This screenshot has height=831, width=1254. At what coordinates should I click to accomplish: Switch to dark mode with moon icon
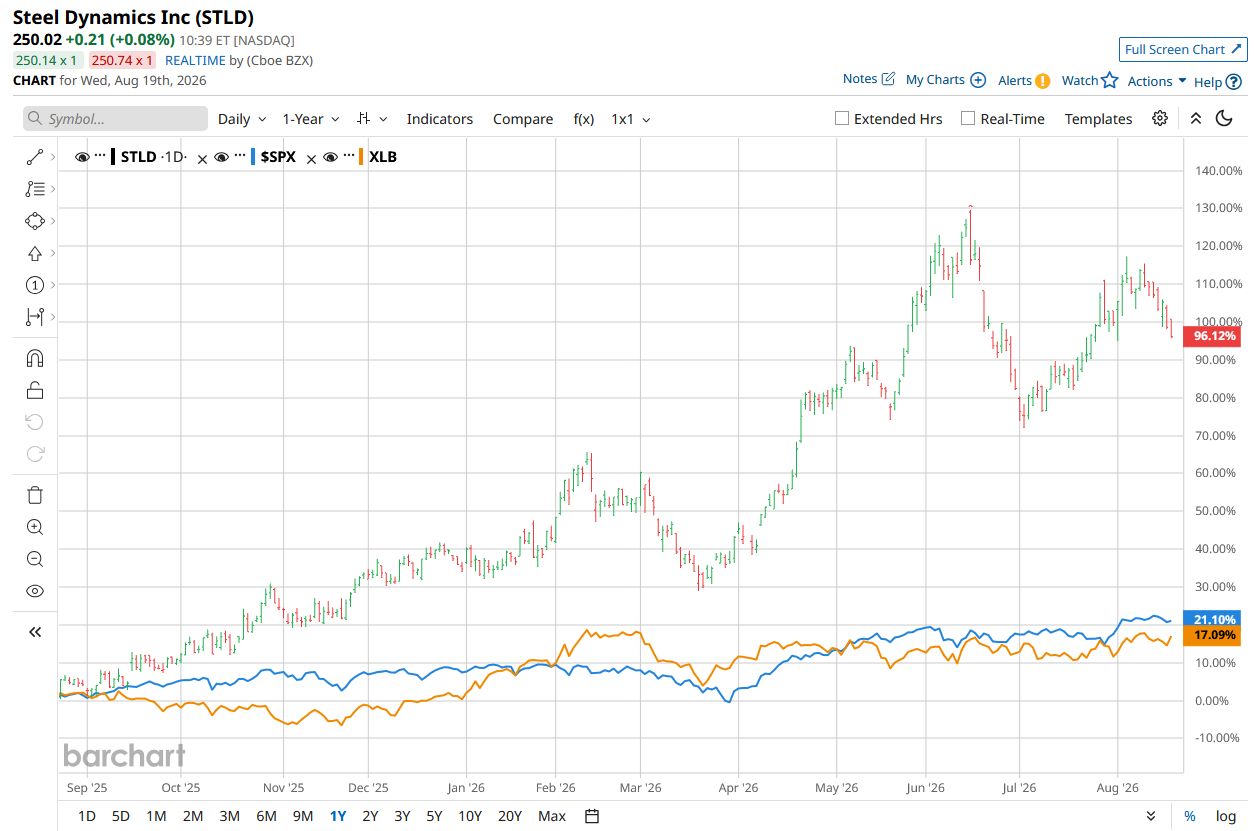point(1224,118)
